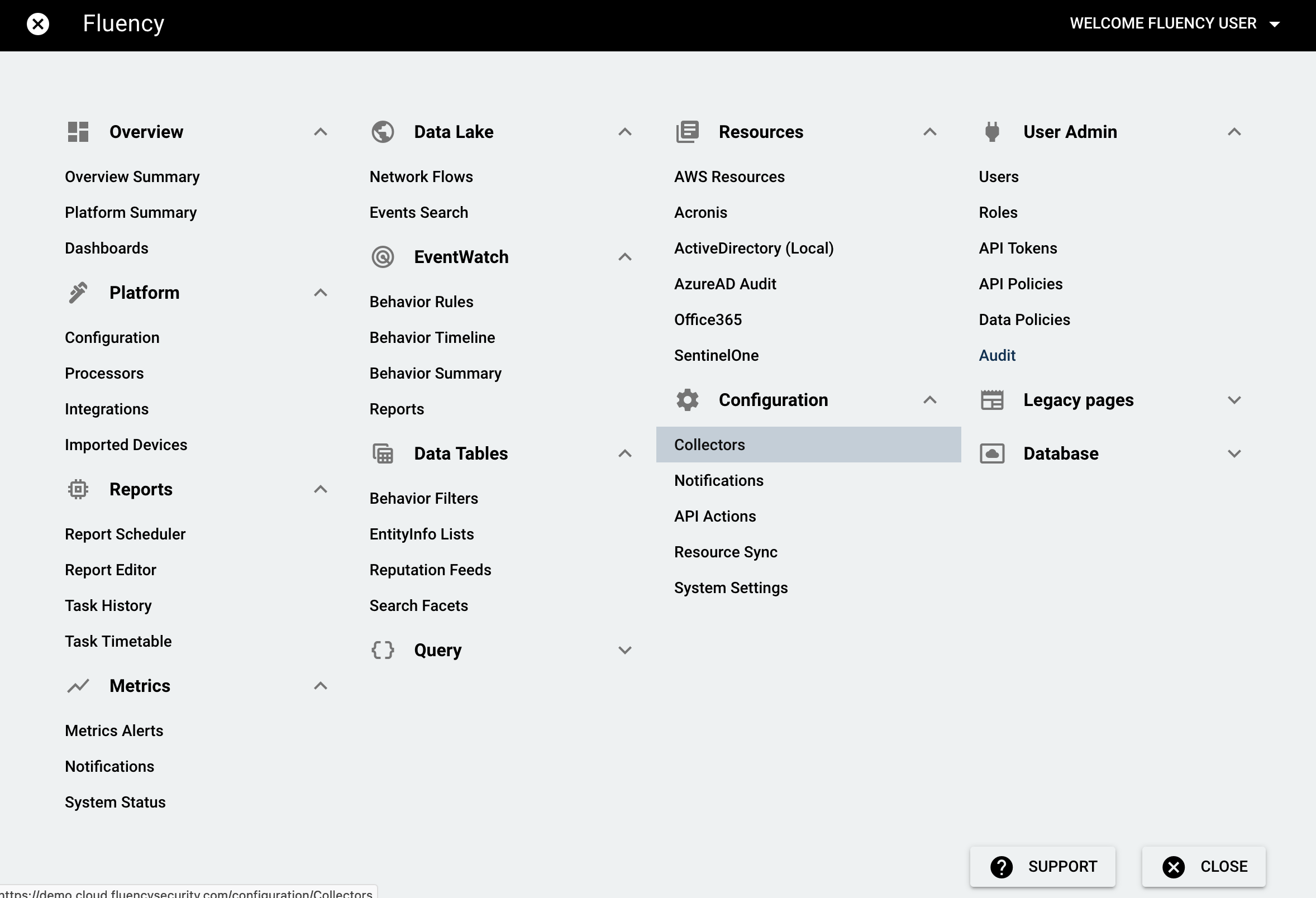Close the menu using top-left X icon
The height and width of the screenshot is (898, 1316).
click(38, 24)
